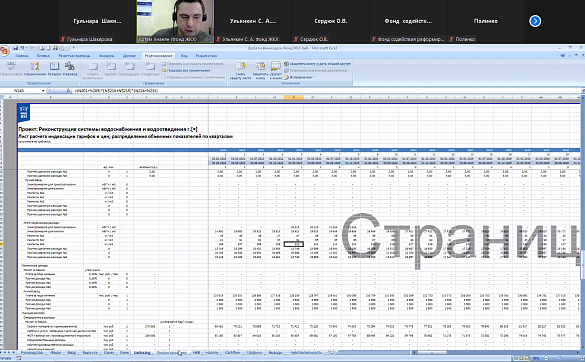
Task: Open the Разработчик ribbon tab
Action: click(x=206, y=56)
